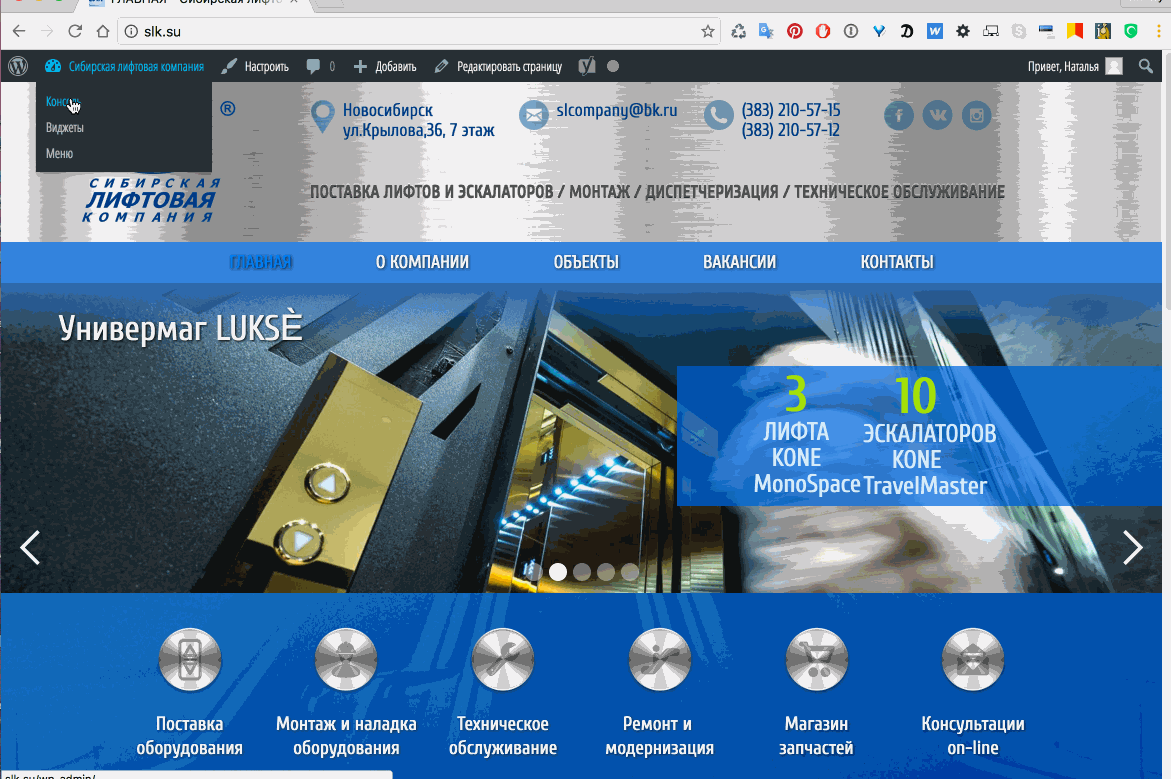
Task: Click the browser back arrow
Action: point(19,31)
